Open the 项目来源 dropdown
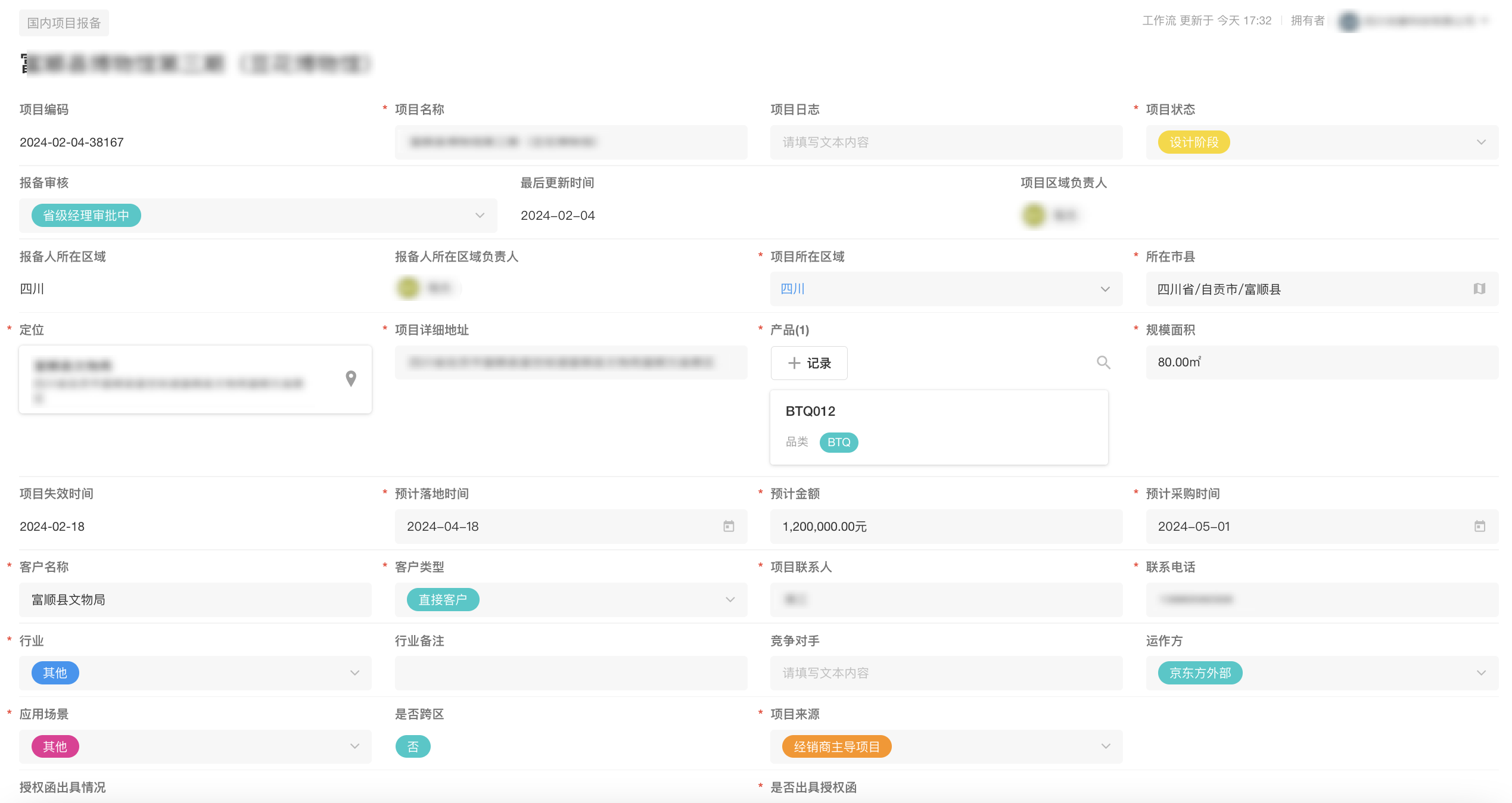 1105,746
